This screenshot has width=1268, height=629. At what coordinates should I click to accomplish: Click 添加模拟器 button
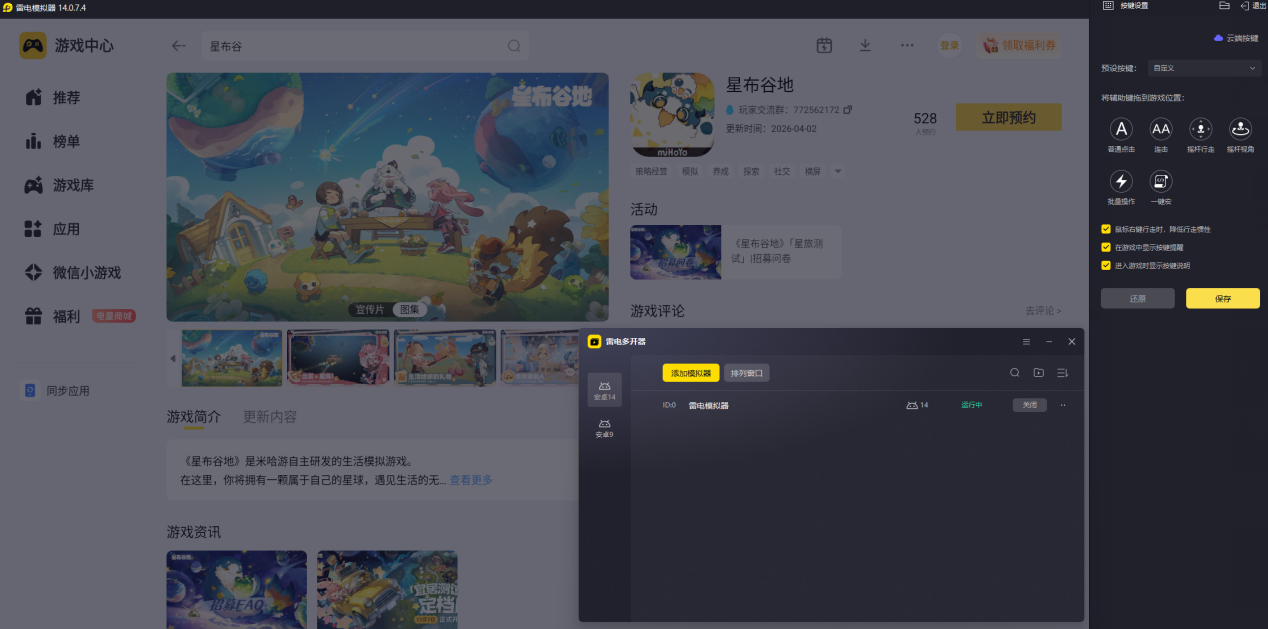pyautogui.click(x=691, y=373)
